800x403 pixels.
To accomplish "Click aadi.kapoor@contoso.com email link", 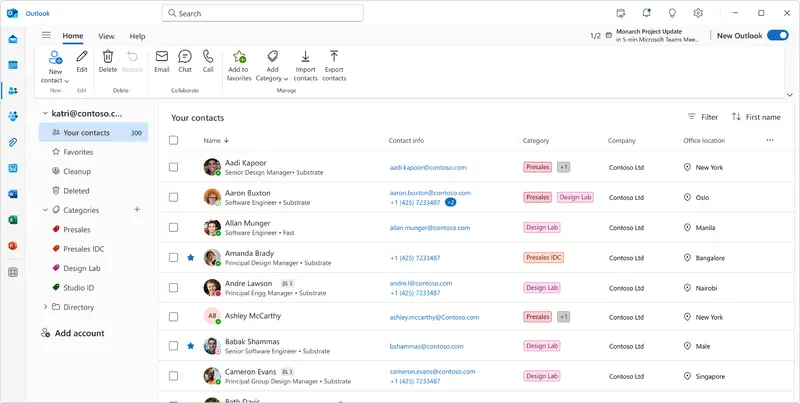I will tap(428, 168).
